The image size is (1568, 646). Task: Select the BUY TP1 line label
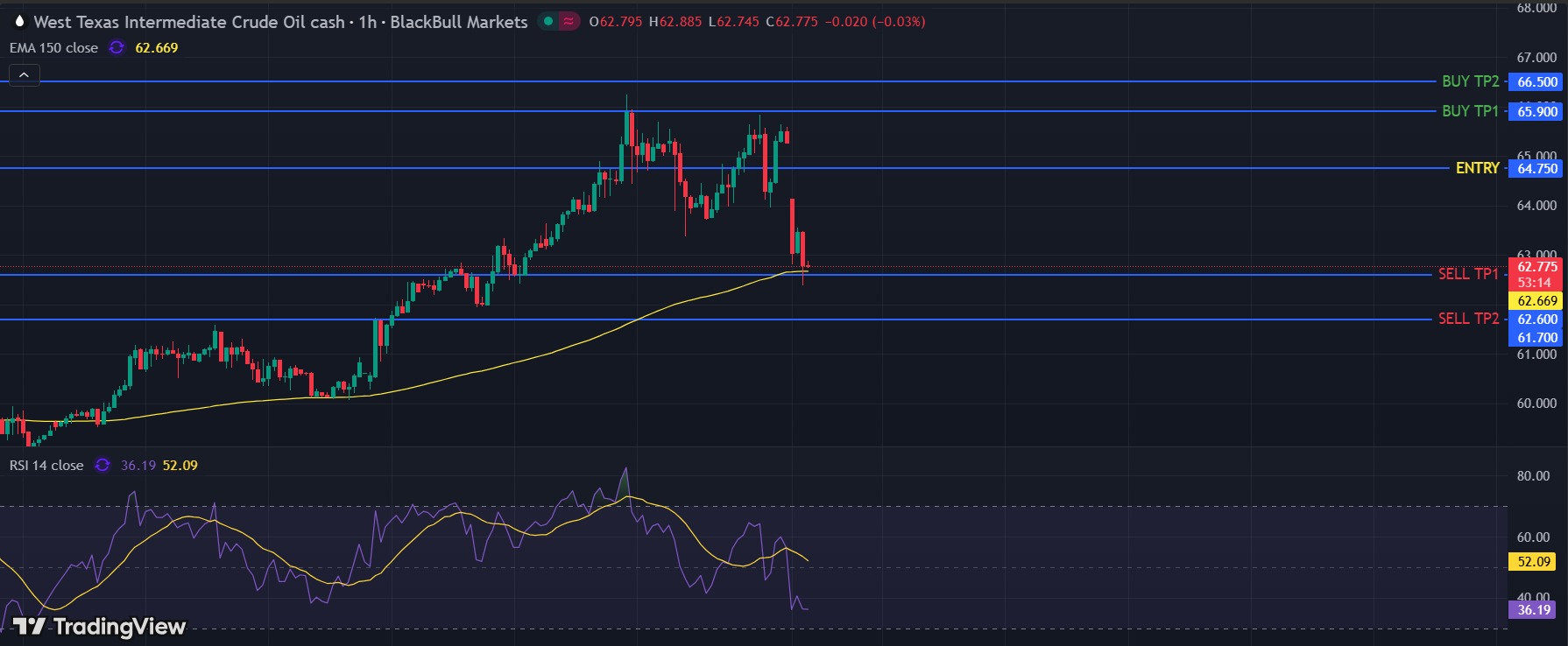point(1470,111)
